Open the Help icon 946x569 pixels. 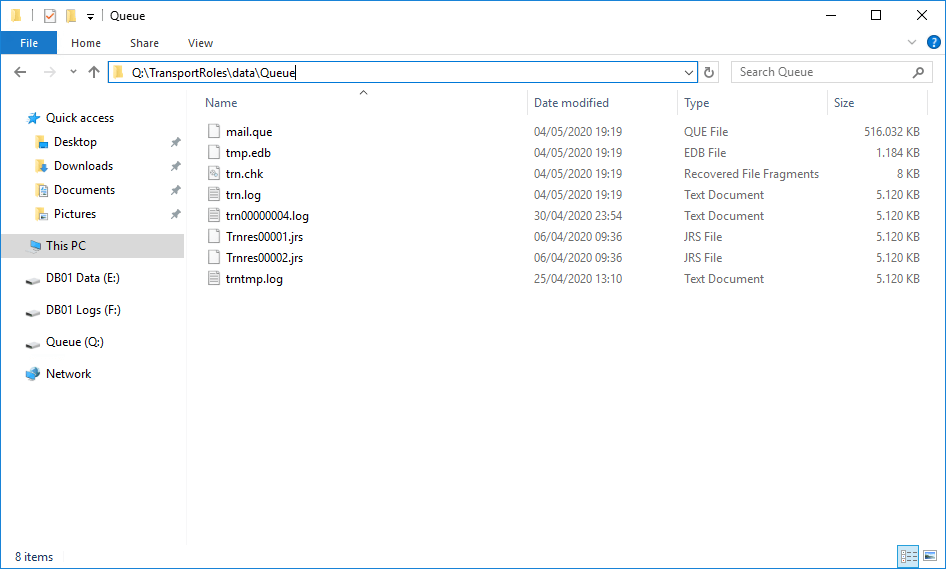click(933, 42)
